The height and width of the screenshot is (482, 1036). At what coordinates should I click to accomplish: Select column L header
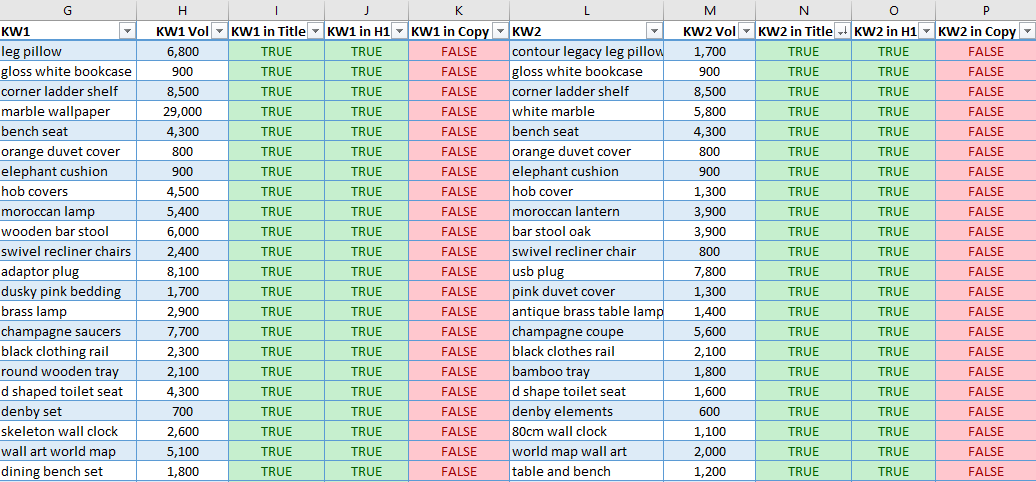(x=586, y=10)
